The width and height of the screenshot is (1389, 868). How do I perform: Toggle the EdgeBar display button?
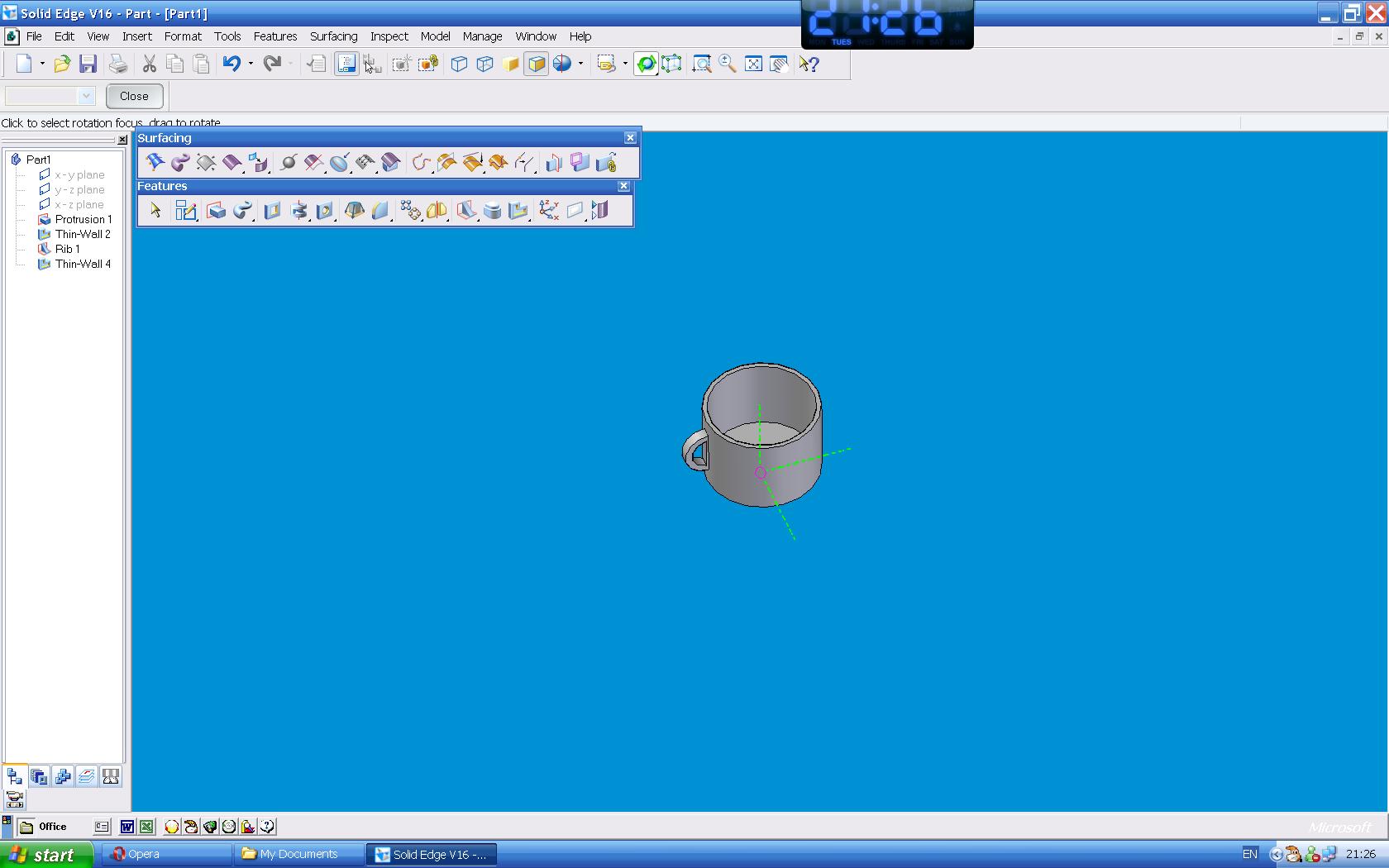[x=346, y=64]
